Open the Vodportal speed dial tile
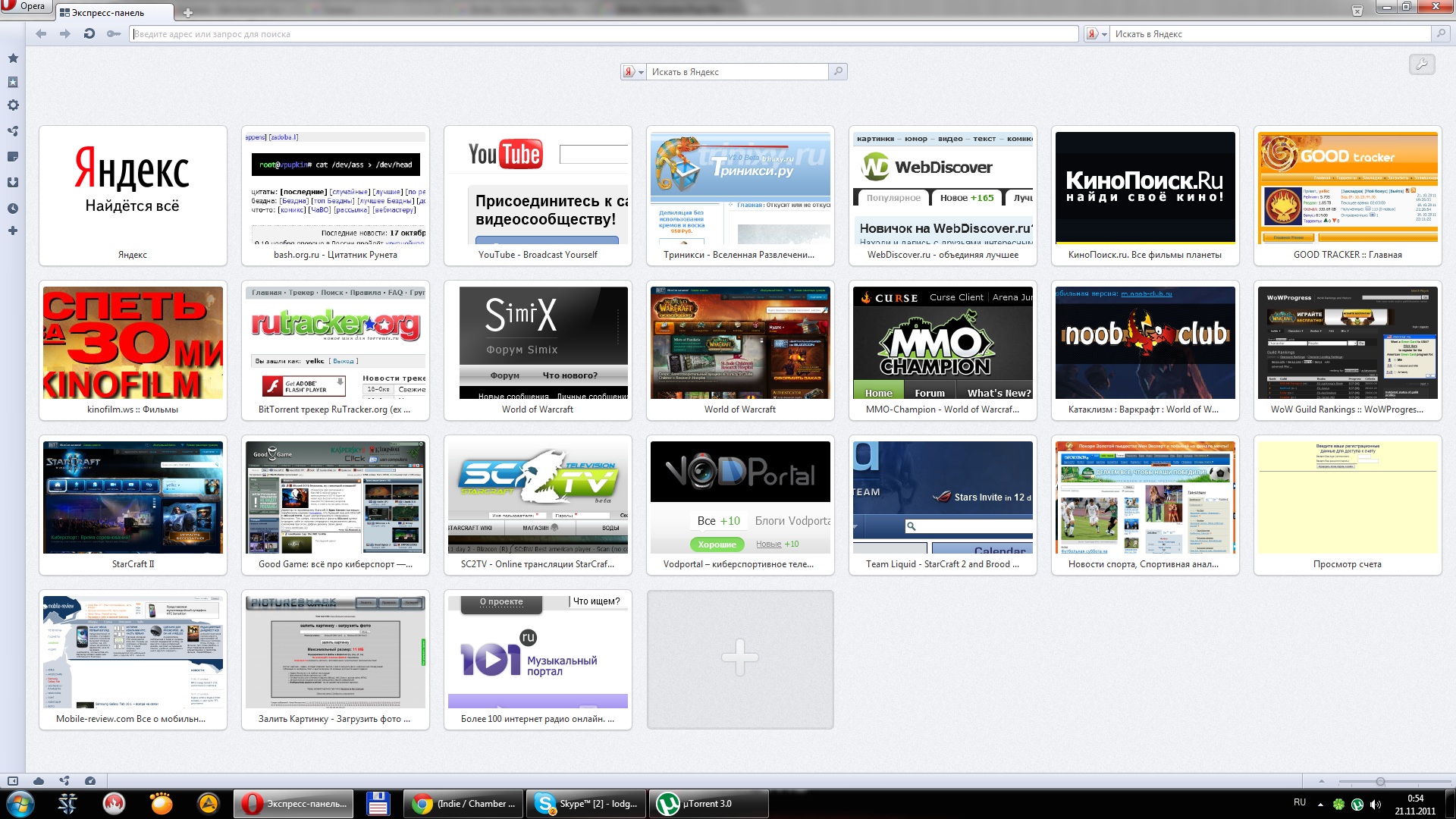The width and height of the screenshot is (1456, 819). pos(740,505)
